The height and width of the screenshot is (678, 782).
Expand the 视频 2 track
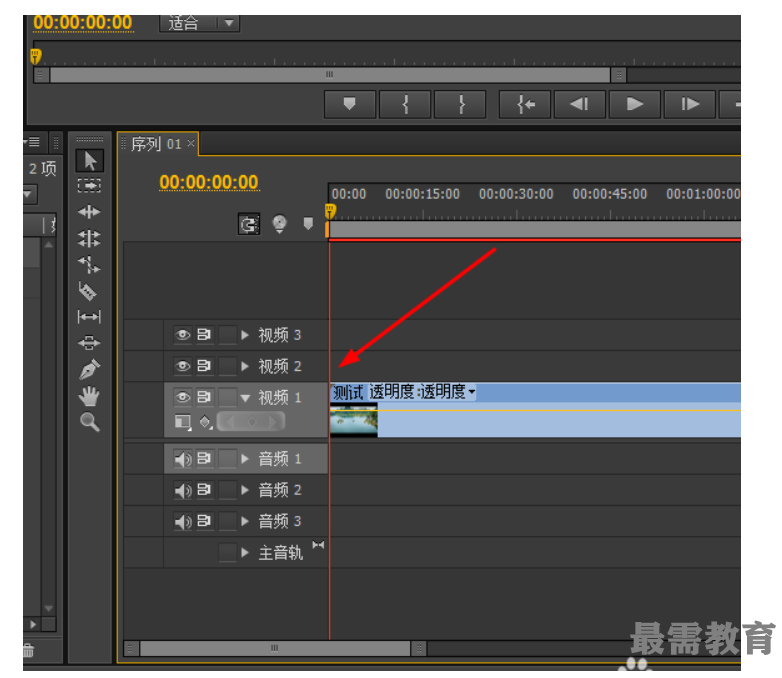(245, 366)
